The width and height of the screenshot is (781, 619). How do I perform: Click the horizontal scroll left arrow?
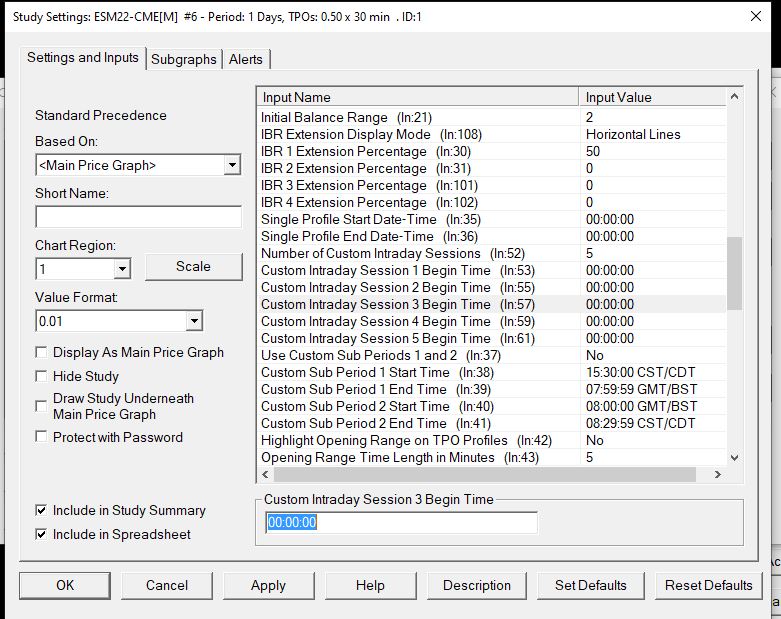[x=265, y=475]
